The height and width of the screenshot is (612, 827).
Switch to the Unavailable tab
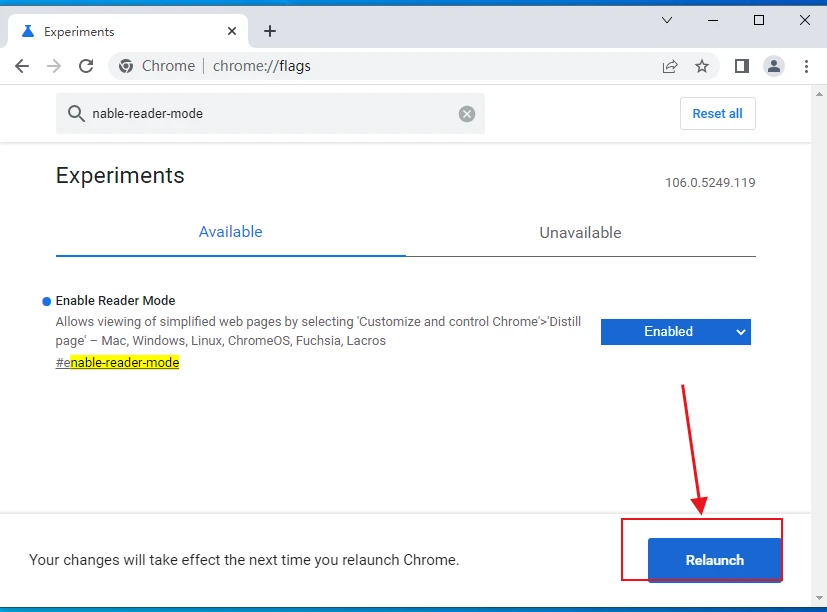click(x=580, y=233)
